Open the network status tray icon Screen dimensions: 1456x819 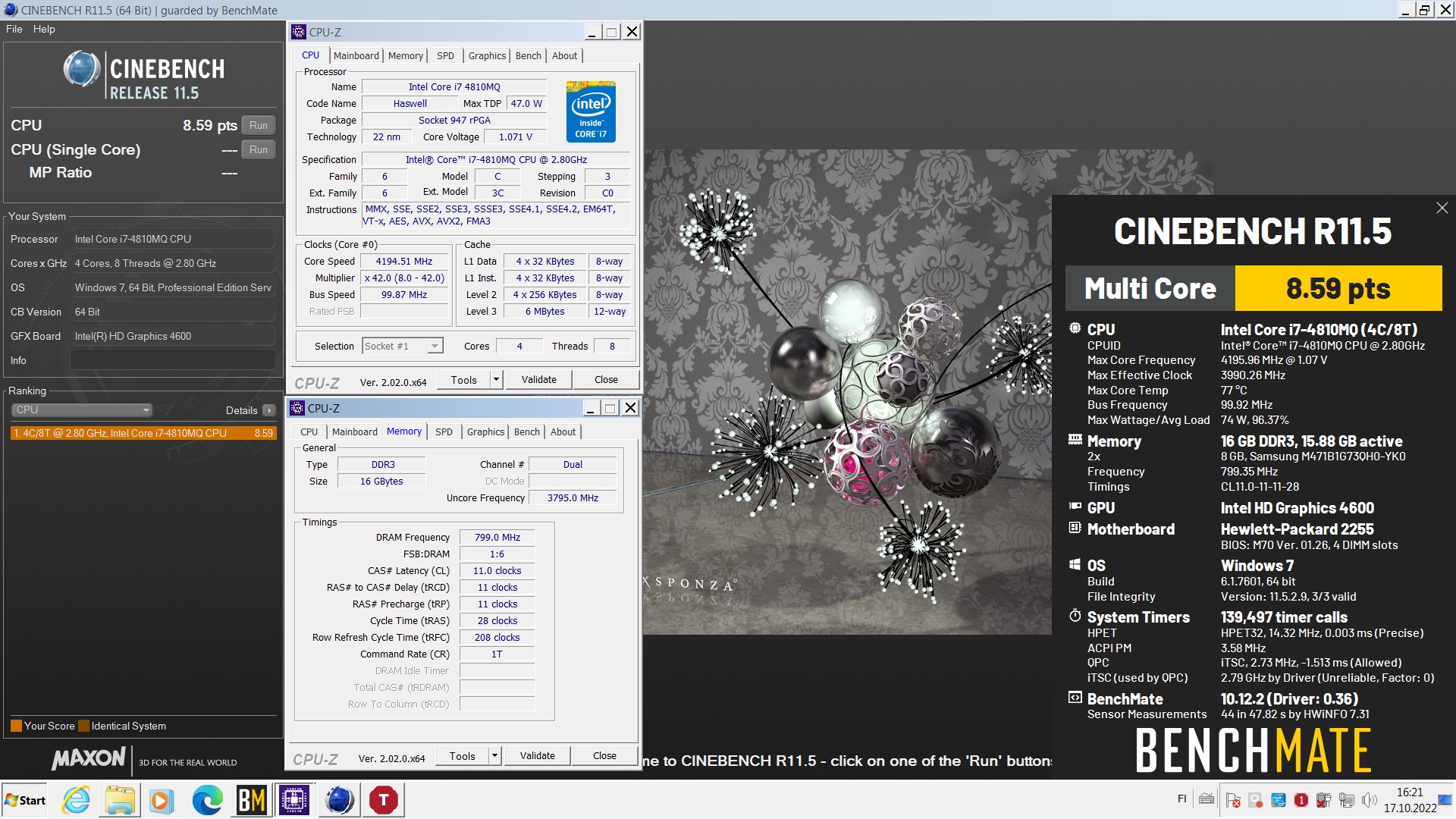[x=1347, y=800]
